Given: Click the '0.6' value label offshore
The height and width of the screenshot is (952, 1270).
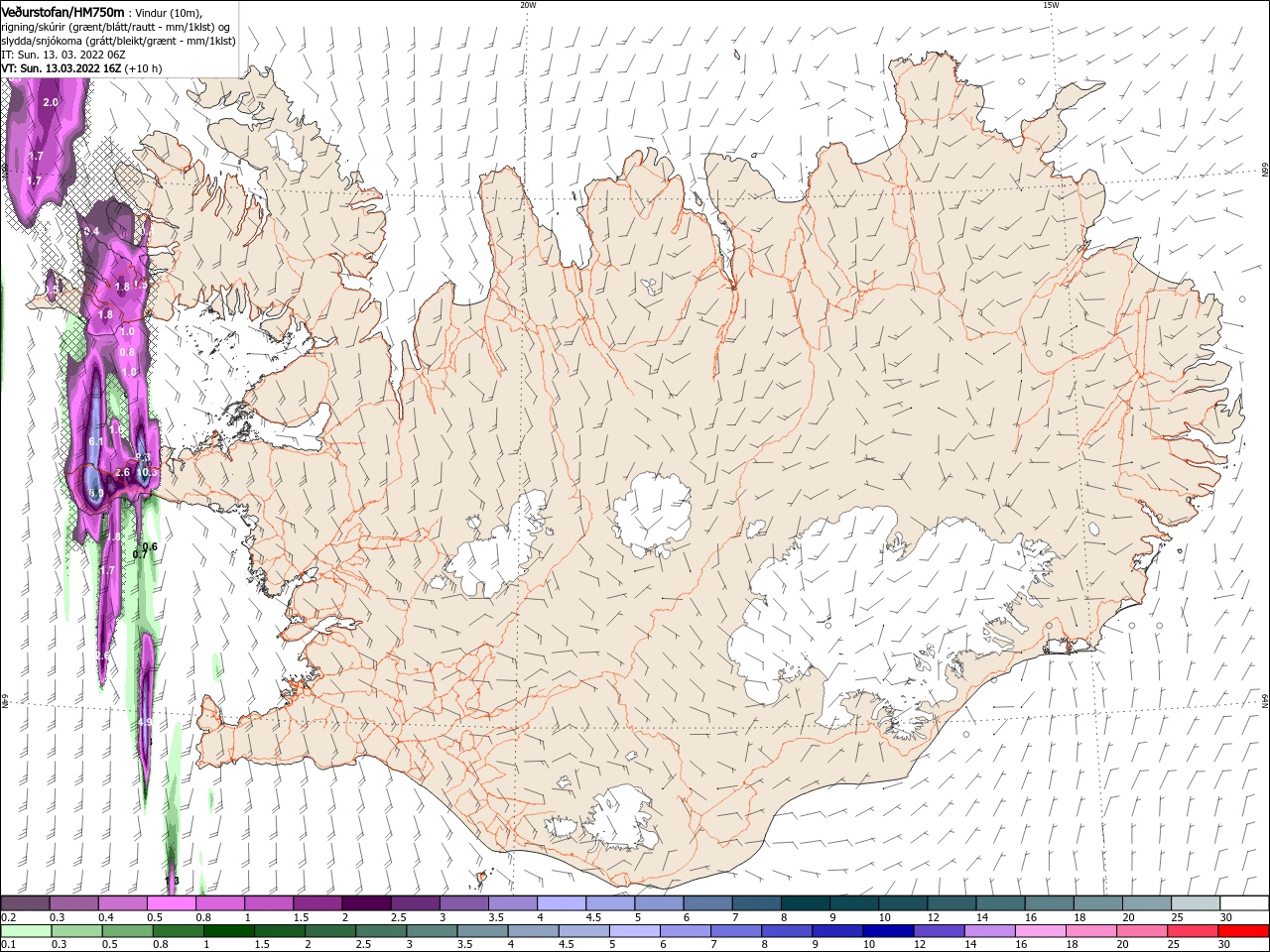Looking at the screenshot, I should point(150,546).
